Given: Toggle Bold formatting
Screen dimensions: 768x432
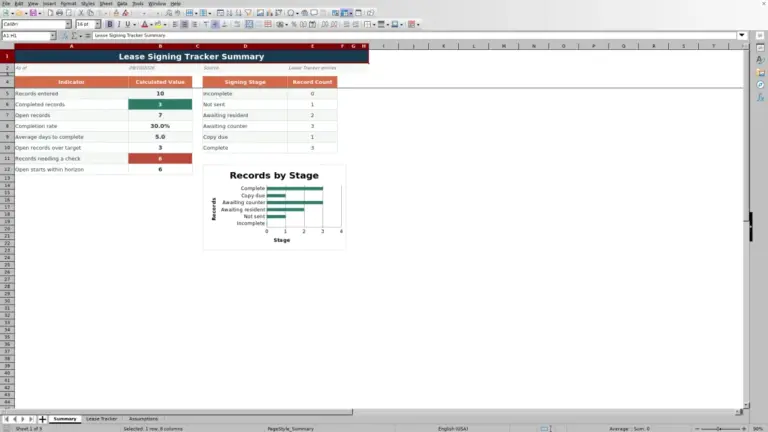Looking at the screenshot, I should [x=110, y=24].
